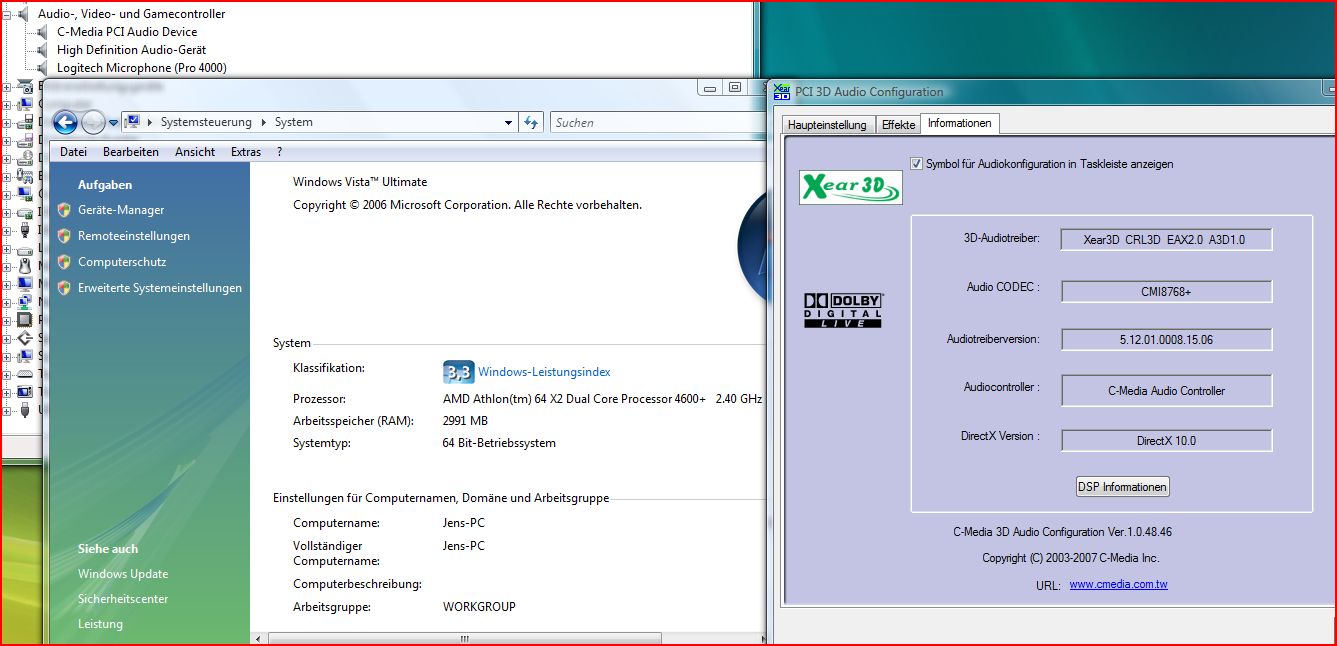Select High Definition Audio-Gerät entry
1337x646 pixels.
[132, 50]
